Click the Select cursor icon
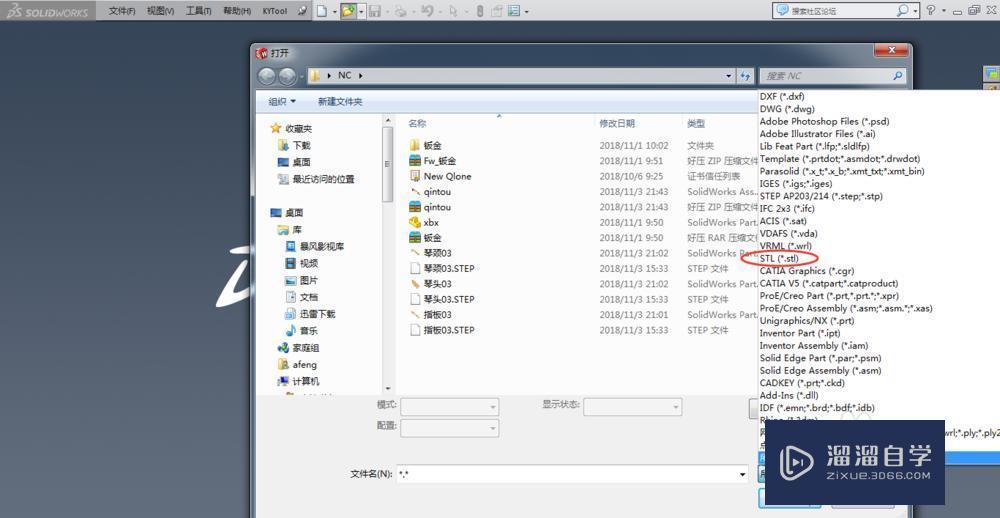 pyautogui.click(x=453, y=11)
